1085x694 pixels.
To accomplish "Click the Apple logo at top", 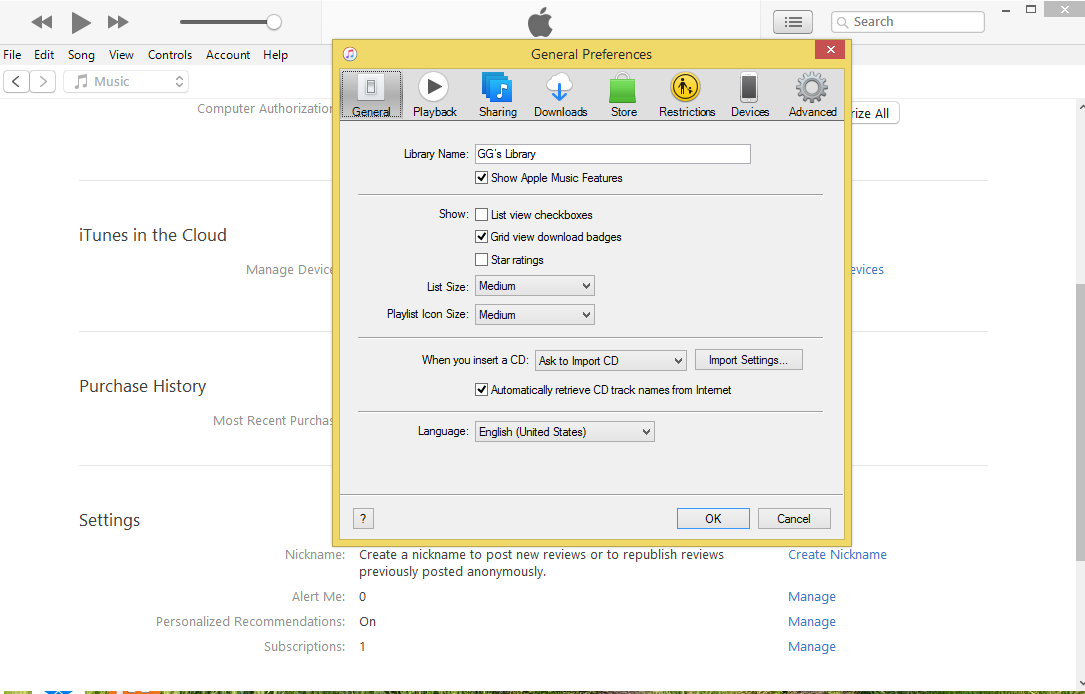I will 540,22.
